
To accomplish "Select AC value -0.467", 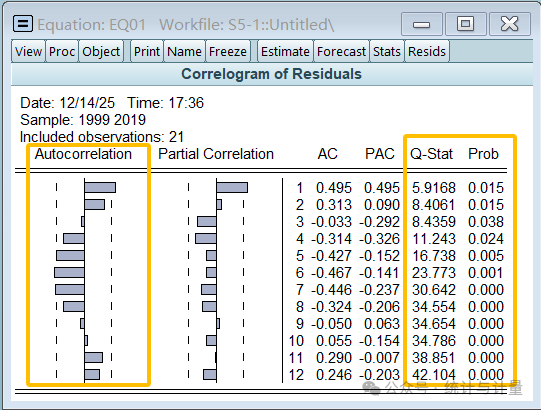I will (331, 273).
